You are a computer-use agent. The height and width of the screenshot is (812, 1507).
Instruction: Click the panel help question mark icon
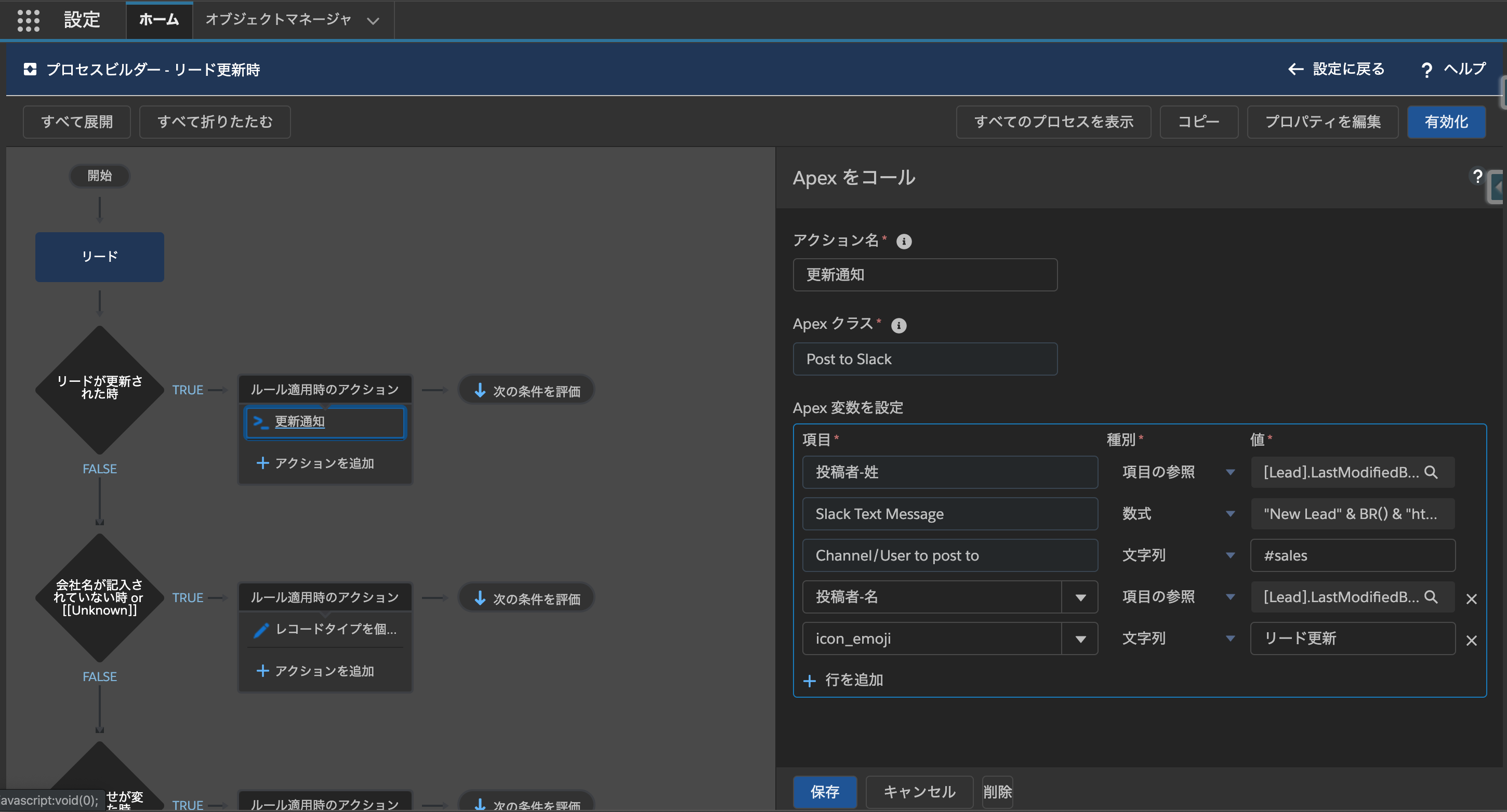click(x=1478, y=177)
